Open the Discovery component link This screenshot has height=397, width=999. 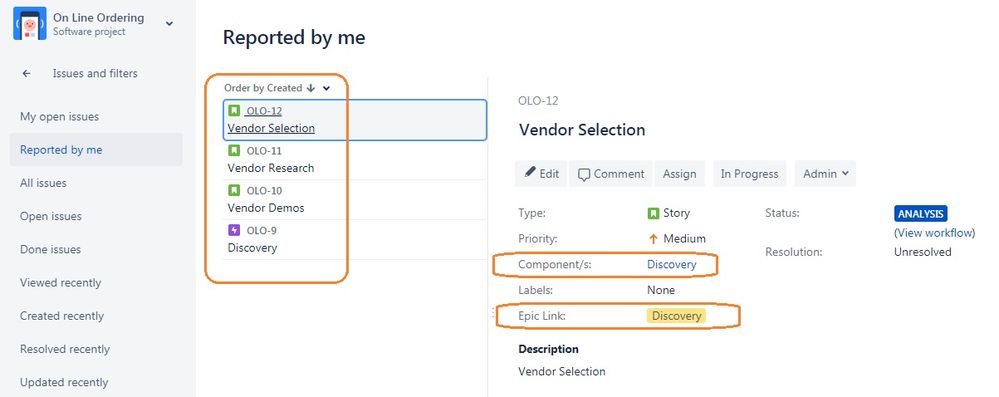click(672, 264)
